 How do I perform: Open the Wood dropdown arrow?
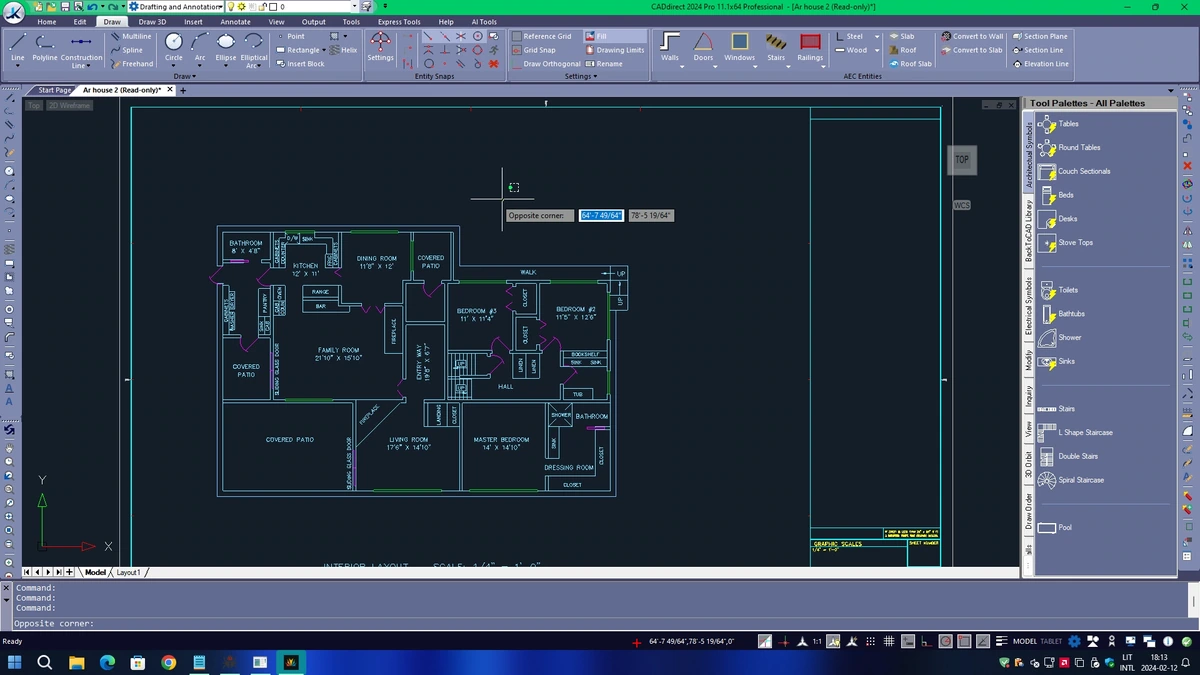point(877,50)
